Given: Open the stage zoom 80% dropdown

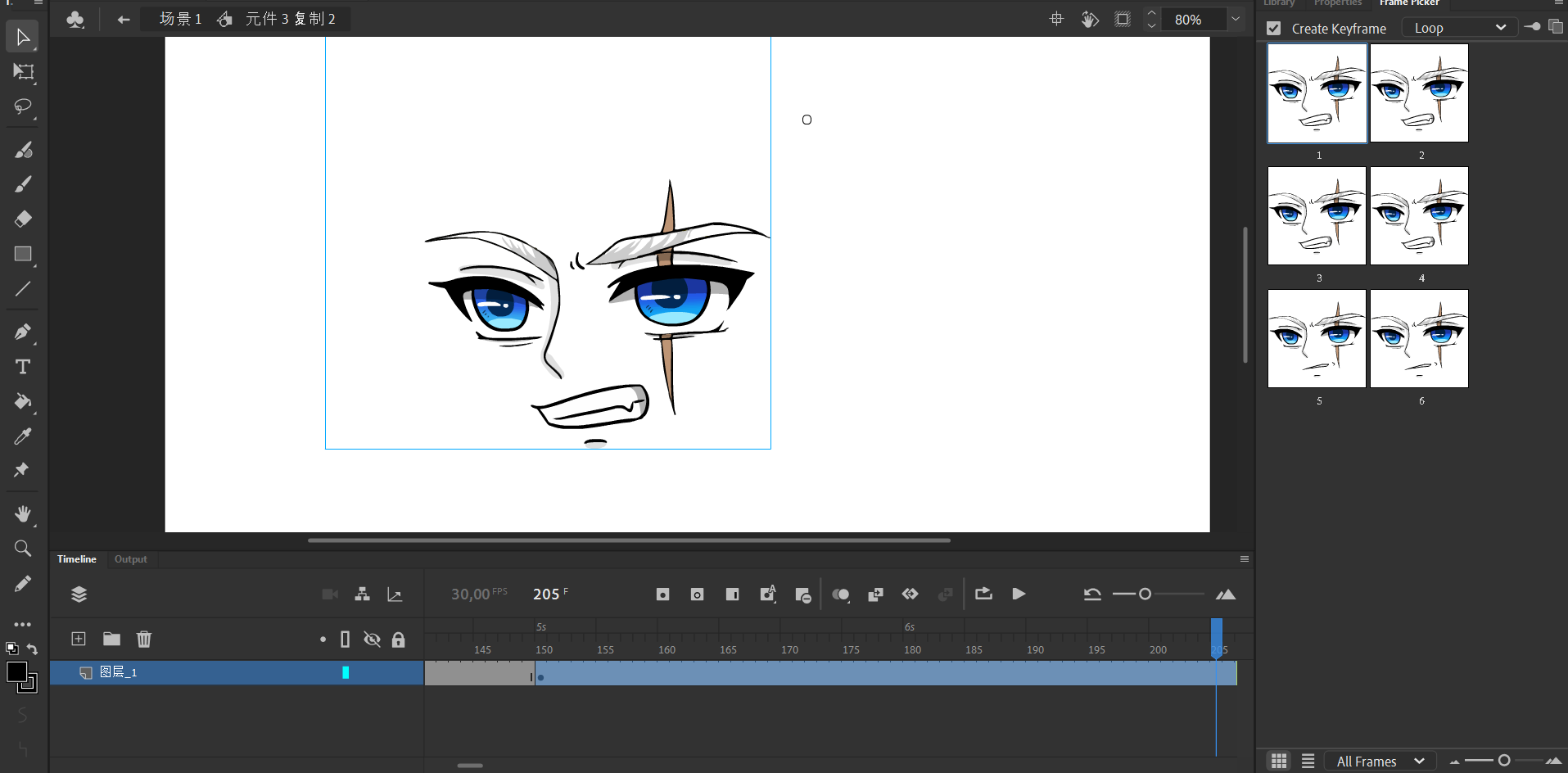Looking at the screenshot, I should click(1236, 20).
